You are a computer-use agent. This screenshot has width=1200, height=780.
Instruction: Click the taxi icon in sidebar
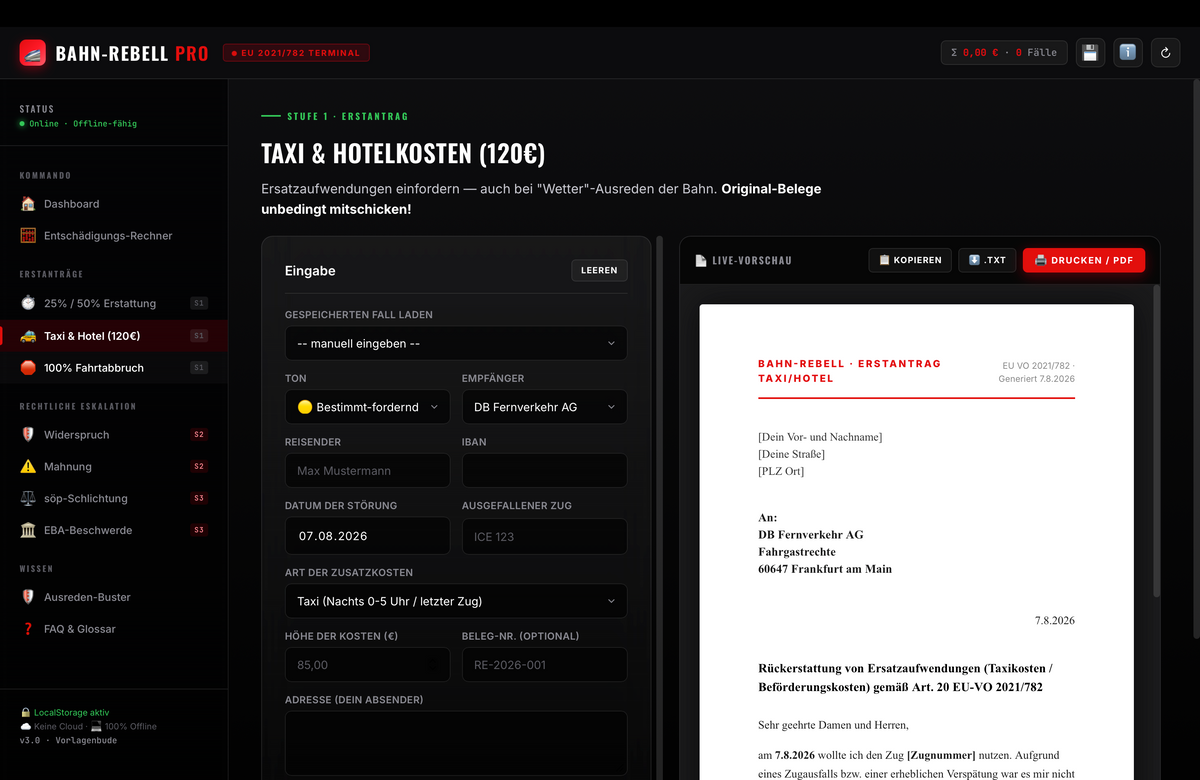coord(28,336)
